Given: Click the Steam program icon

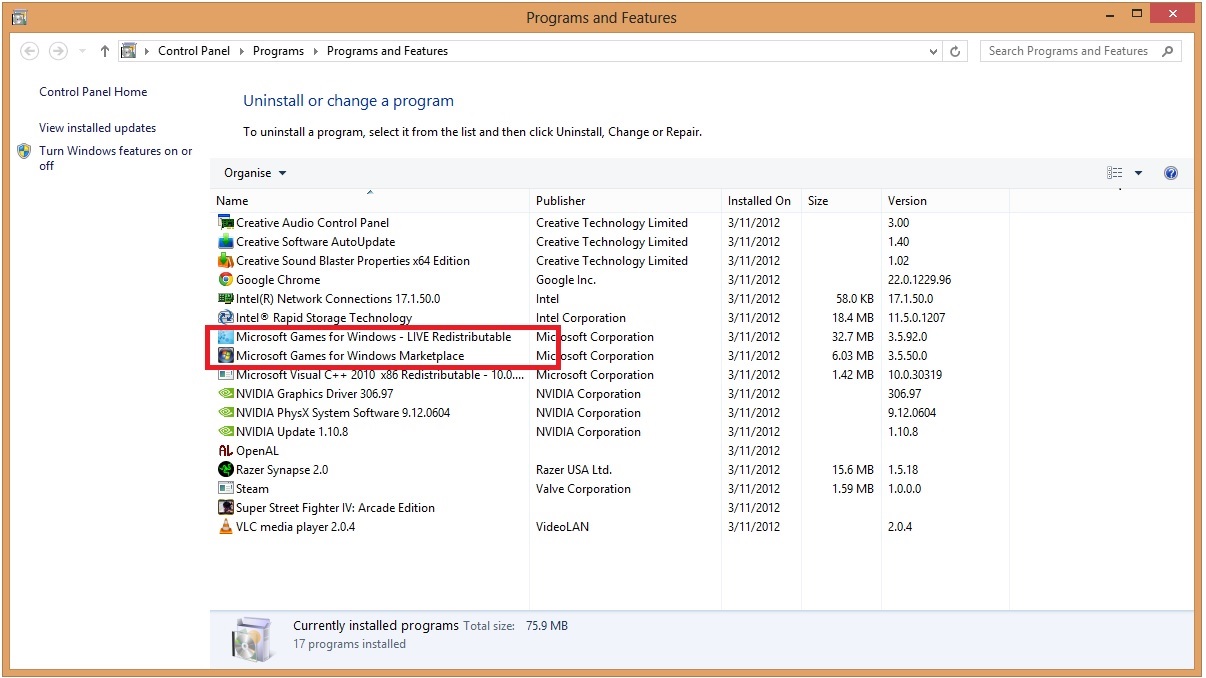Looking at the screenshot, I should coord(225,489).
